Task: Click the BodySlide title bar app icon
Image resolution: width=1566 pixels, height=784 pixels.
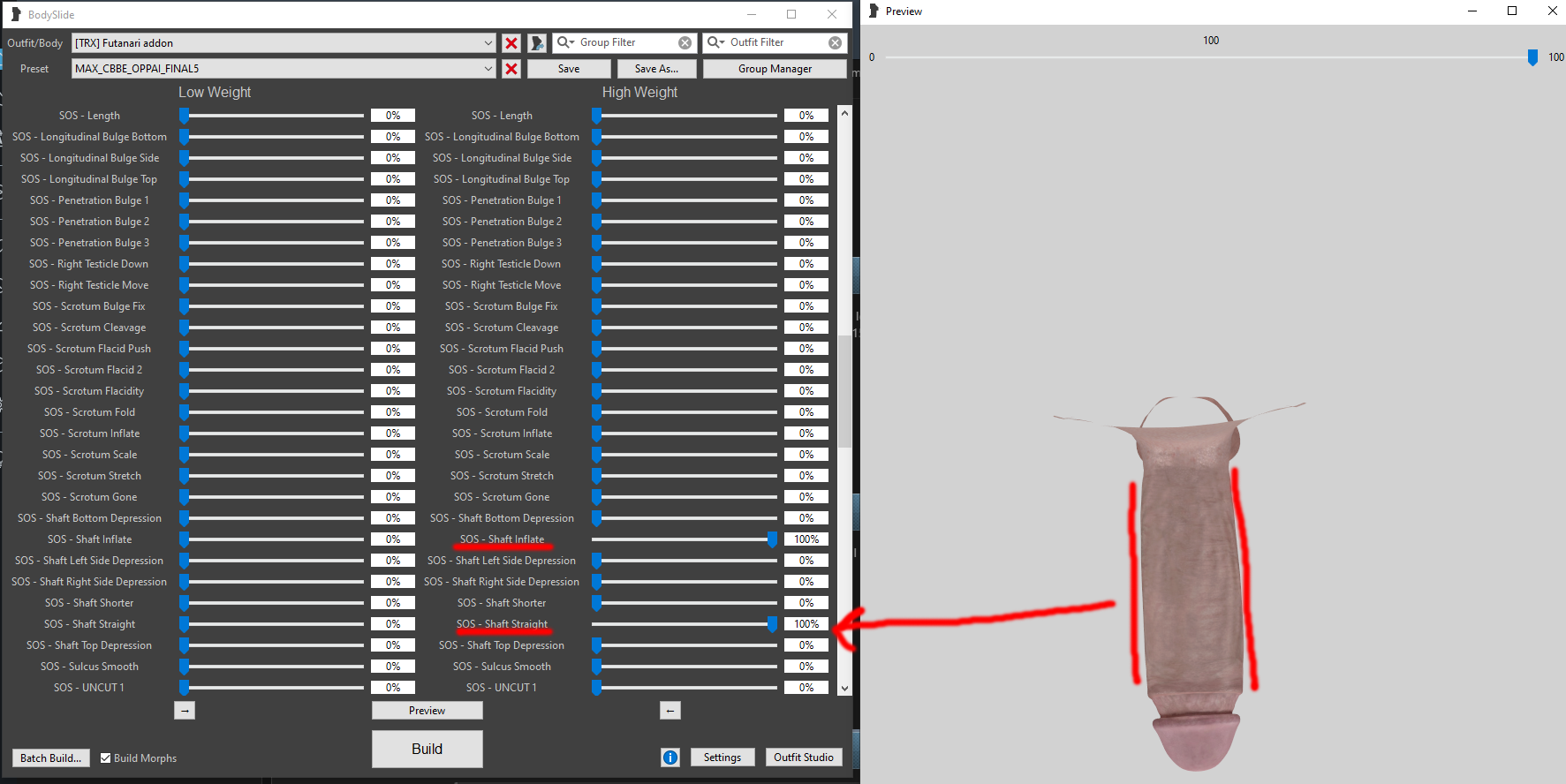Action: (16, 14)
